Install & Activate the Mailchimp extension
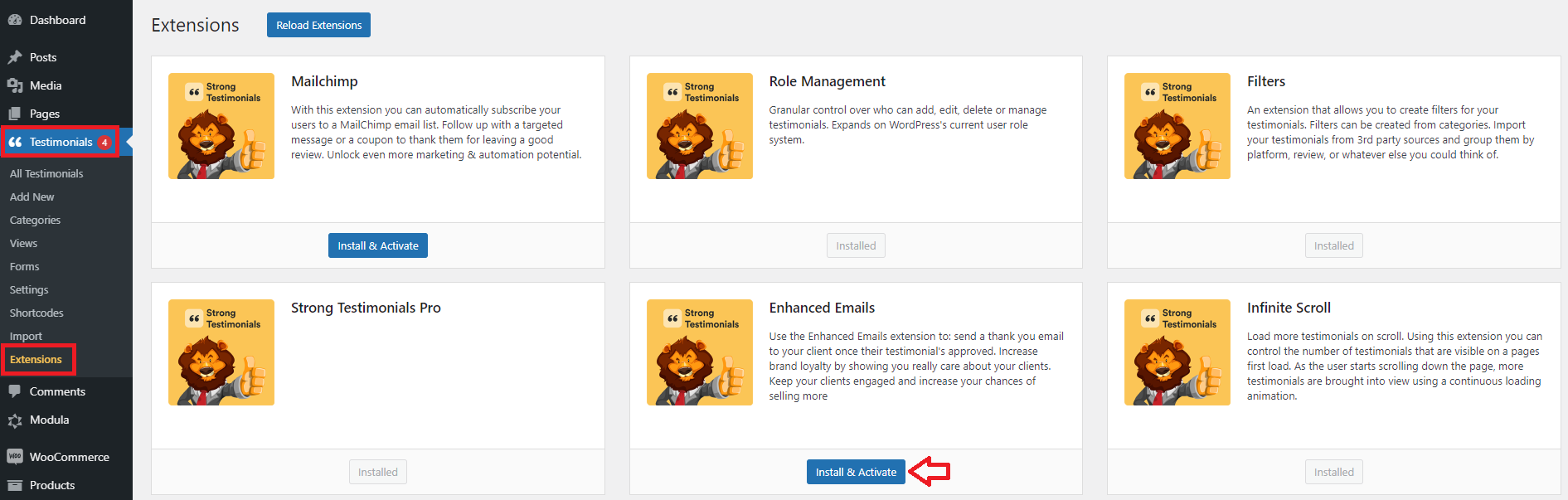1568x500 pixels. 378,245
